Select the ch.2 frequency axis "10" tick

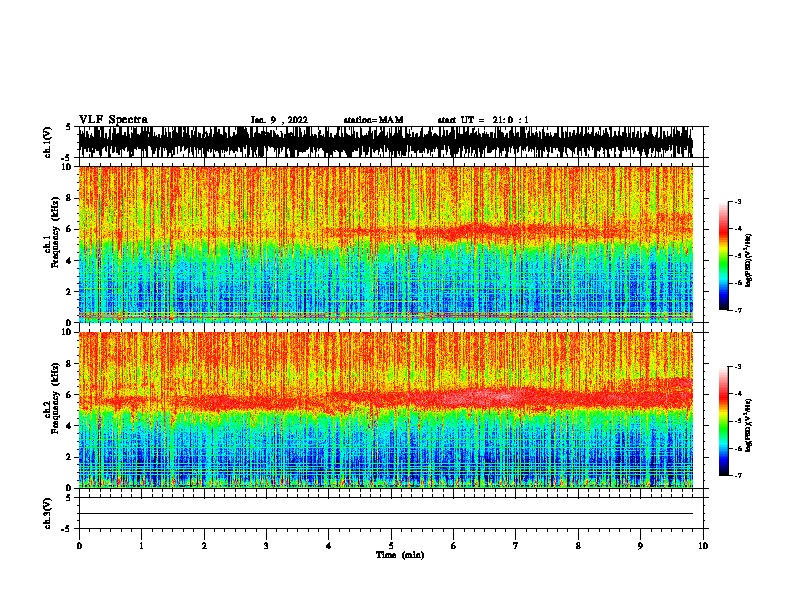(x=66, y=333)
